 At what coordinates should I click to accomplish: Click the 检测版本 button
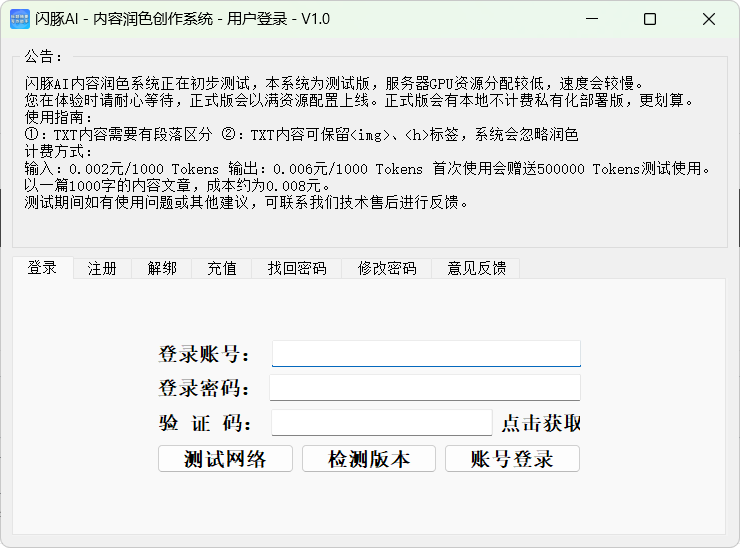pyautogui.click(x=369, y=459)
